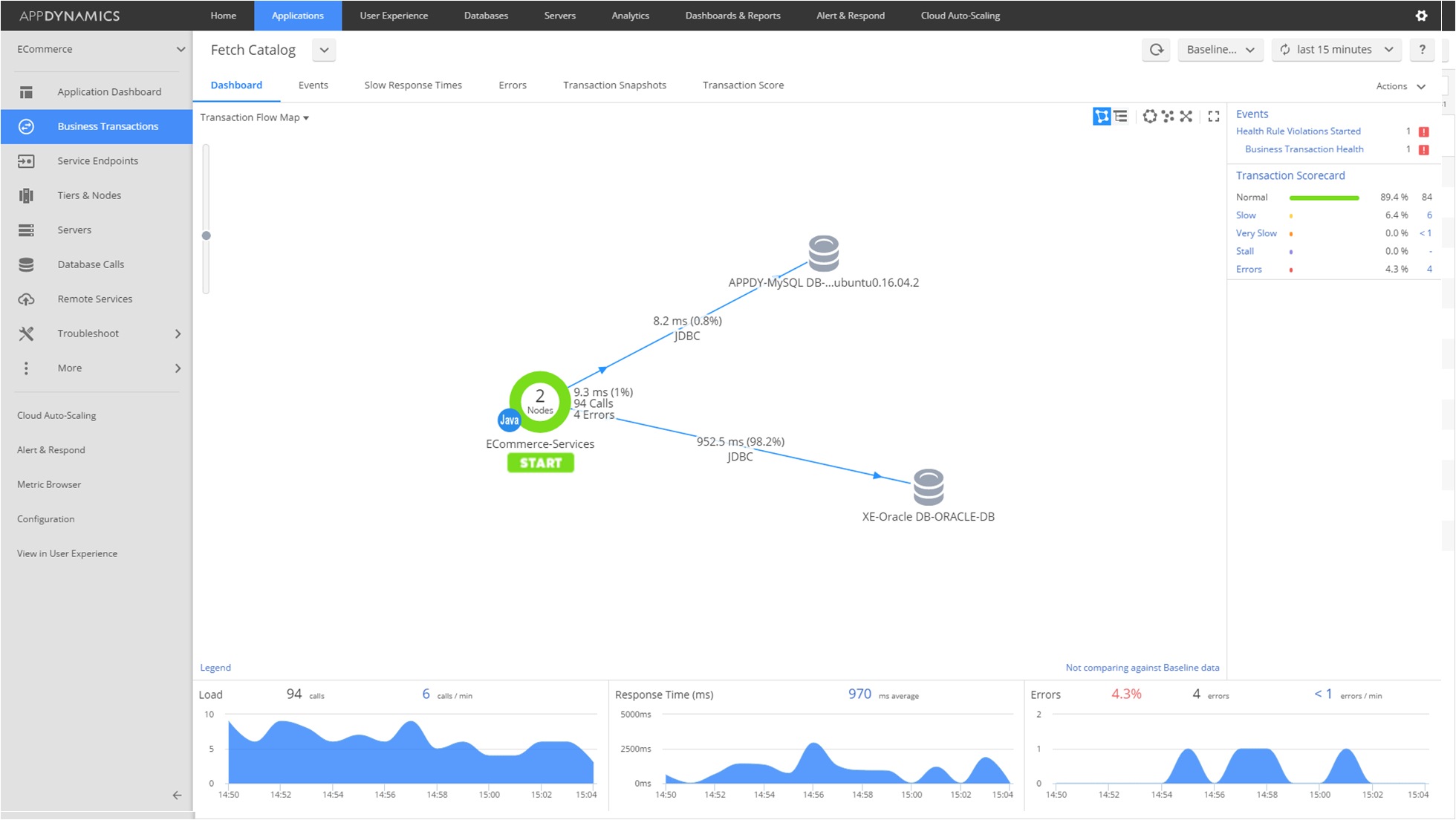This screenshot has height=820, width=1456.
Task: Click the flow map zoom slider handle
Action: pyautogui.click(x=207, y=235)
